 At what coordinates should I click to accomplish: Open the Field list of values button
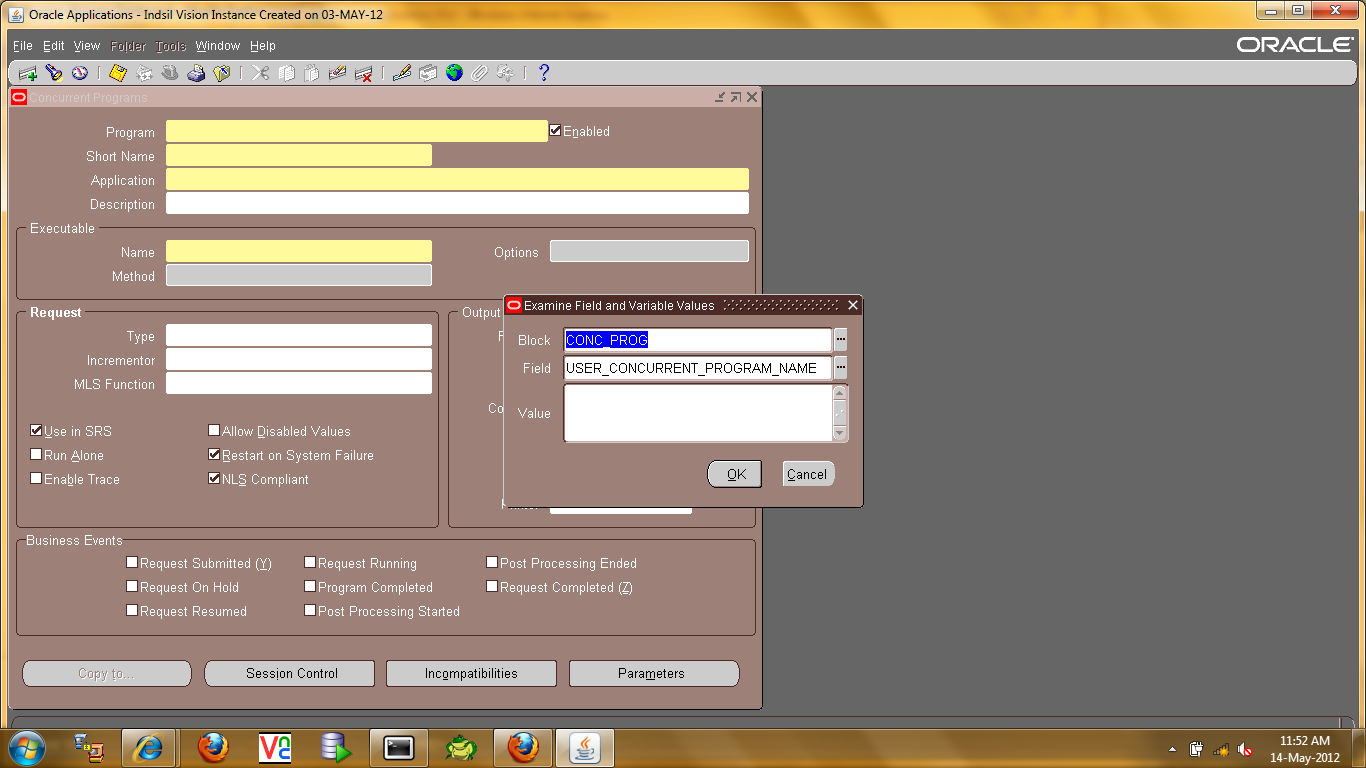[x=841, y=368]
